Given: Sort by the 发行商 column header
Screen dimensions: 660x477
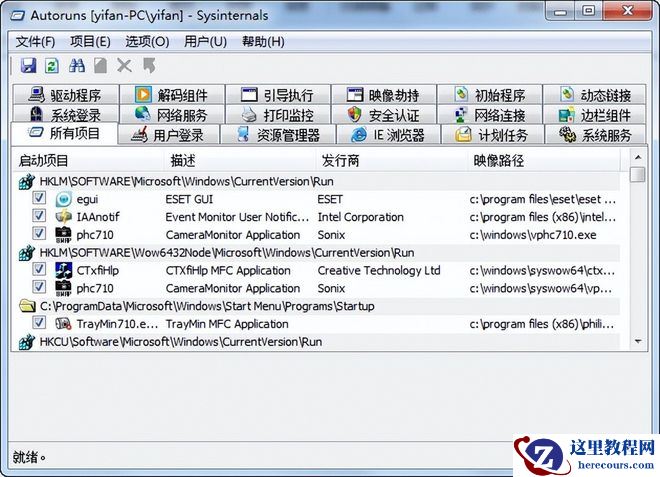Looking at the screenshot, I should tap(392, 160).
